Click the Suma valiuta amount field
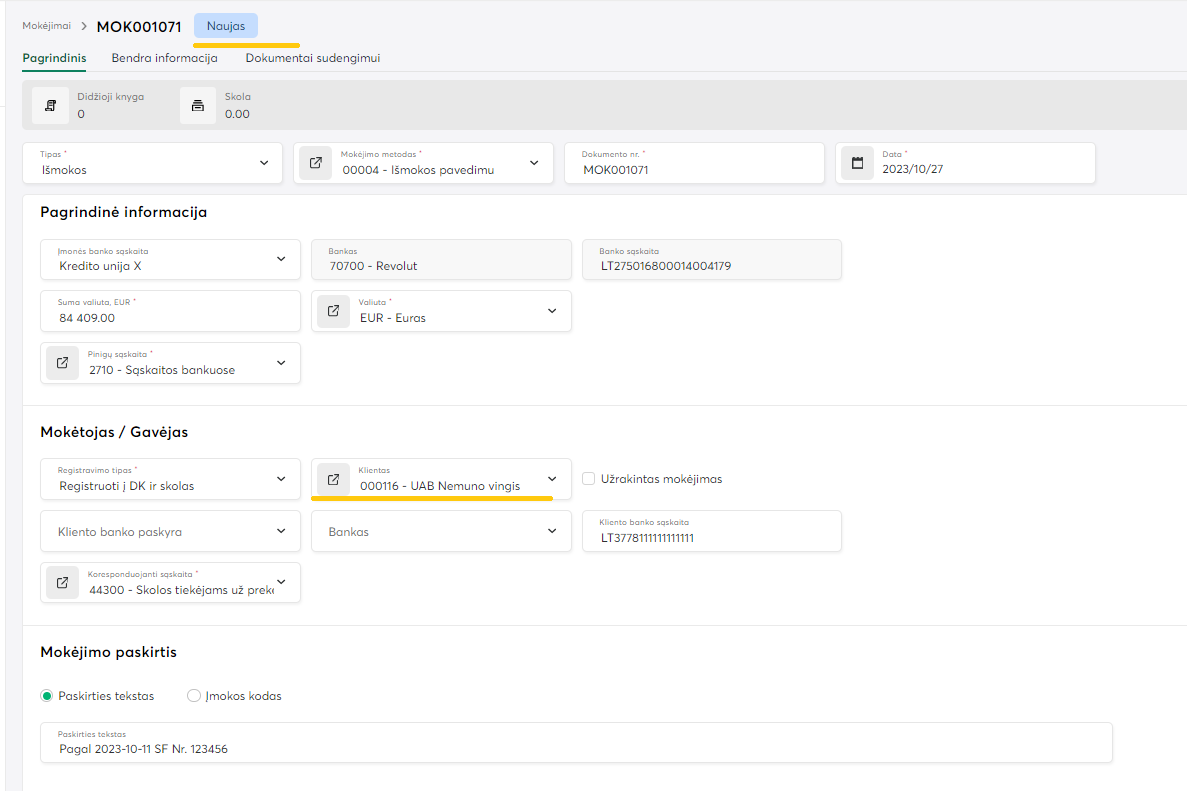The image size is (1187, 791). (170, 317)
